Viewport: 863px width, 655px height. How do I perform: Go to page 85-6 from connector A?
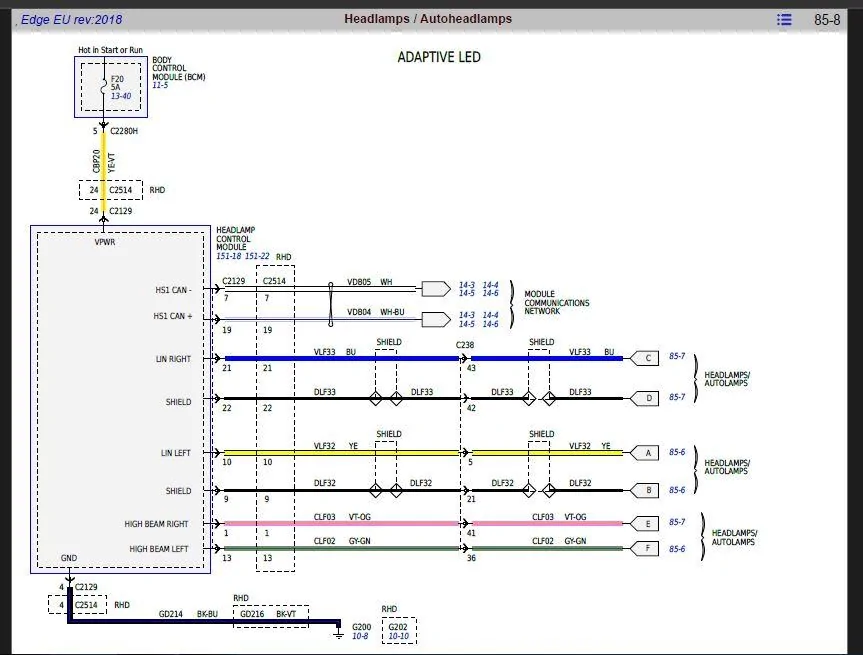[677, 452]
